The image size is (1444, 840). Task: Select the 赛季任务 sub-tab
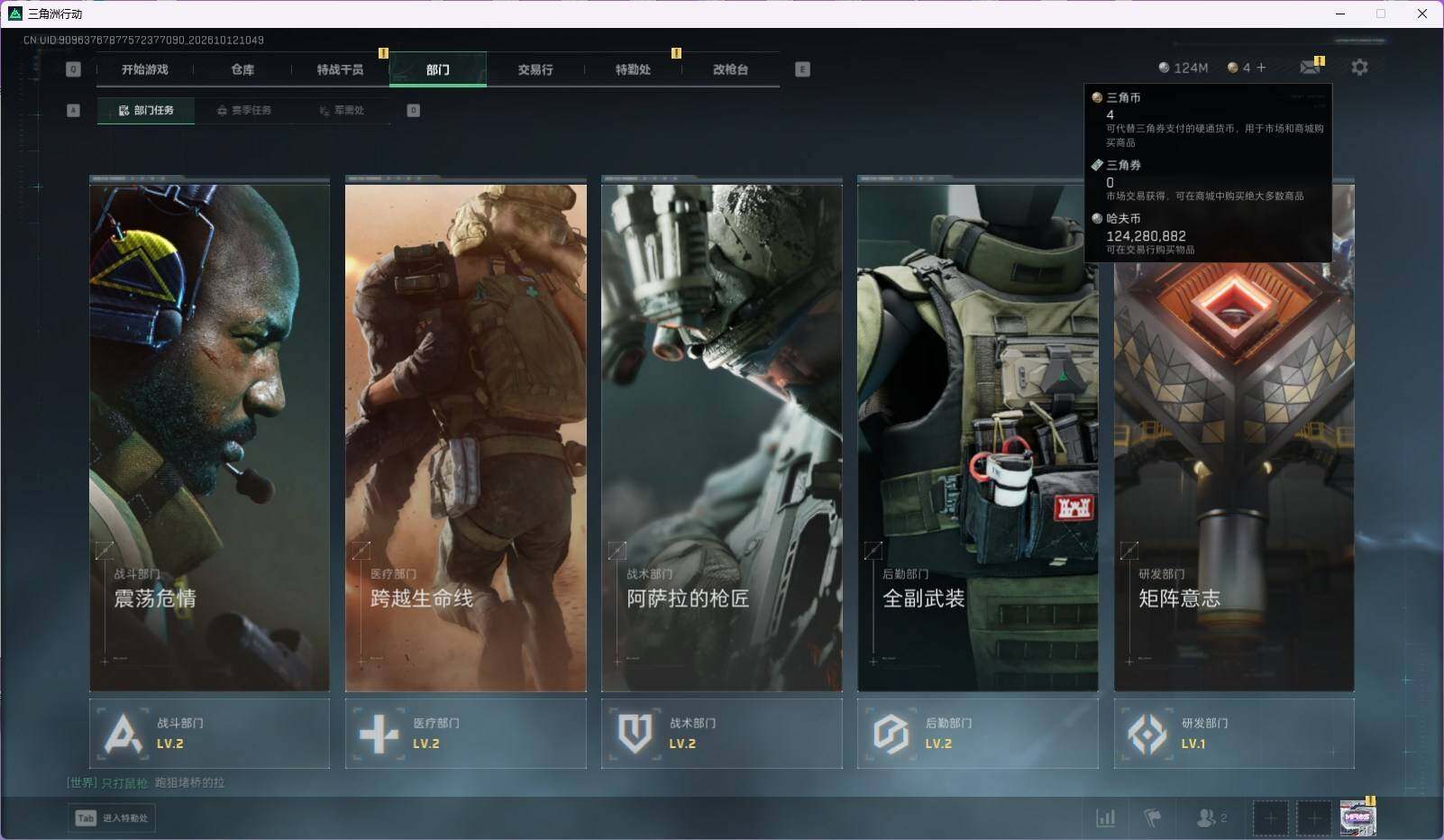pos(244,110)
